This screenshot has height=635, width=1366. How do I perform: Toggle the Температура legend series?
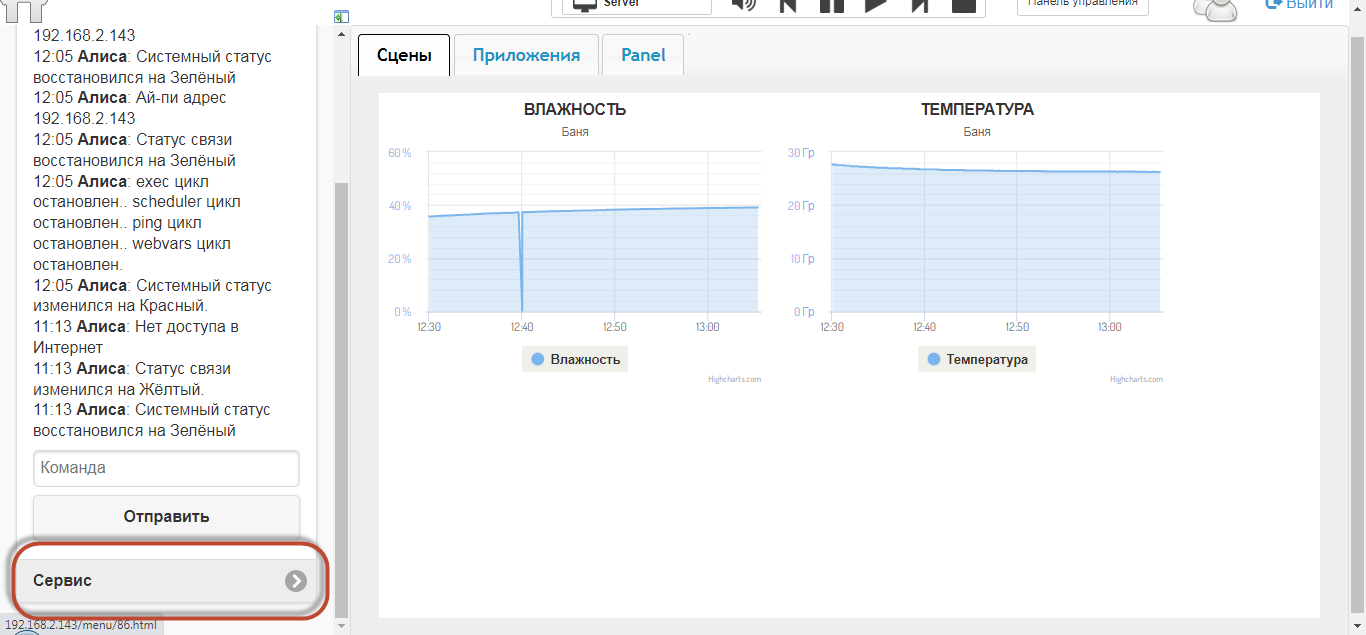[977, 359]
